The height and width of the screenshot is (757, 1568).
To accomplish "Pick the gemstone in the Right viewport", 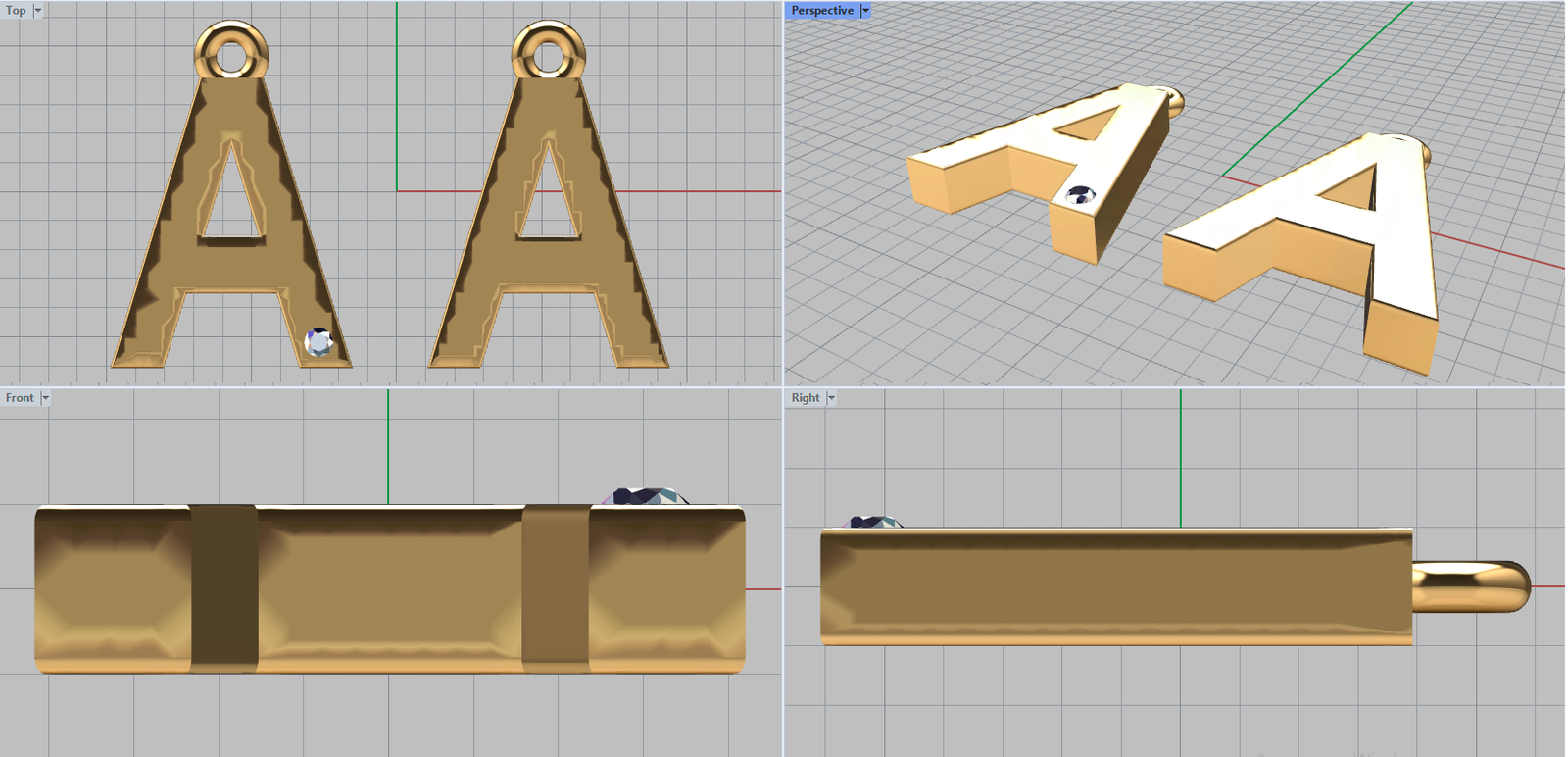I will click(x=871, y=523).
